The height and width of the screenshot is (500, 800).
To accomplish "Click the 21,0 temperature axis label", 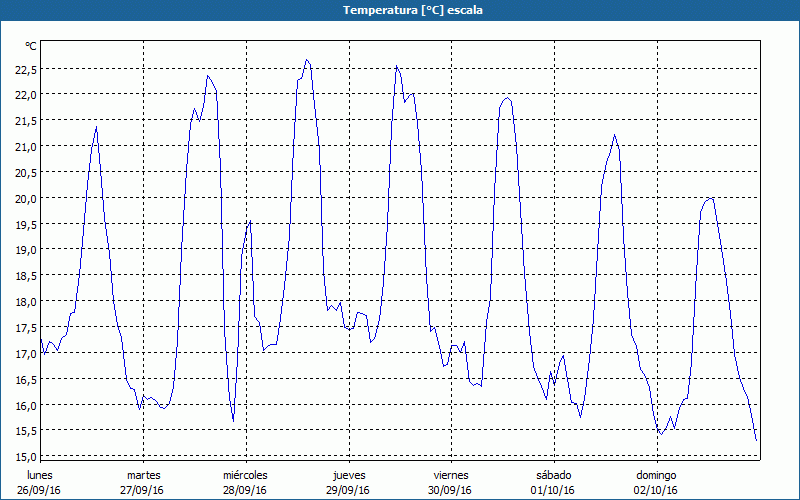I will coord(25,146).
